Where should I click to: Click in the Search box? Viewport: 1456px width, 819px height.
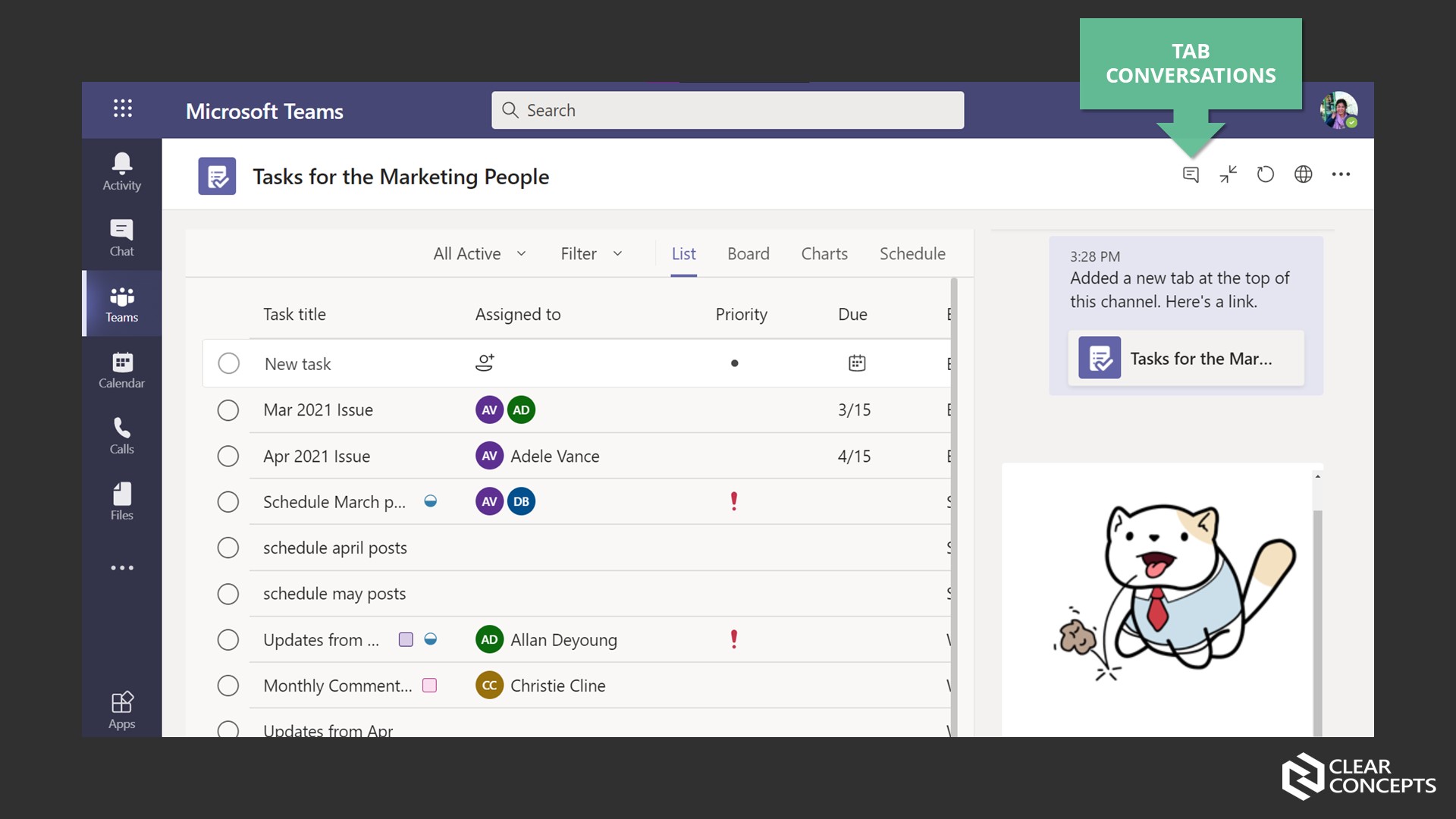[x=727, y=110]
